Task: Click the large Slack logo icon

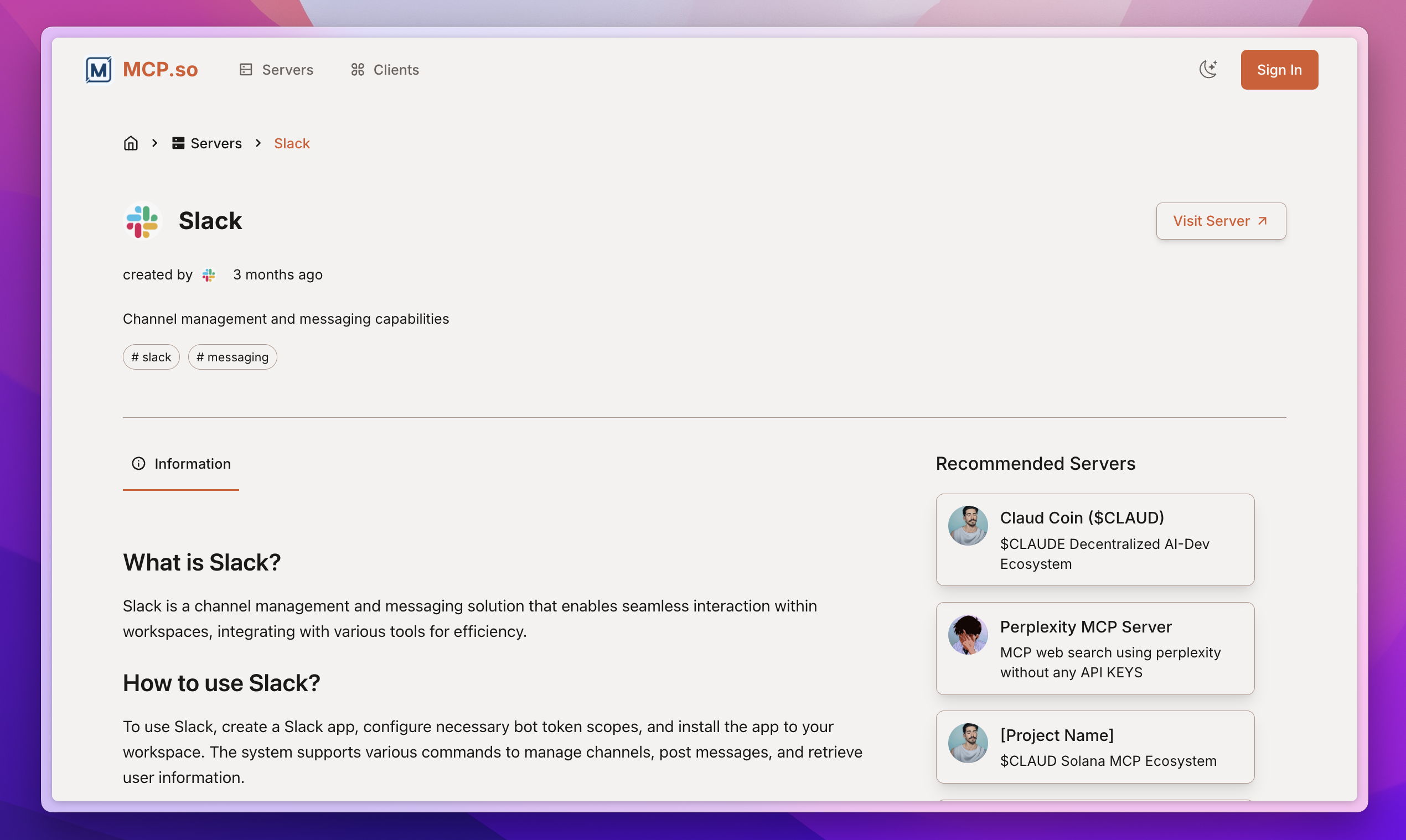Action: pyautogui.click(x=142, y=221)
